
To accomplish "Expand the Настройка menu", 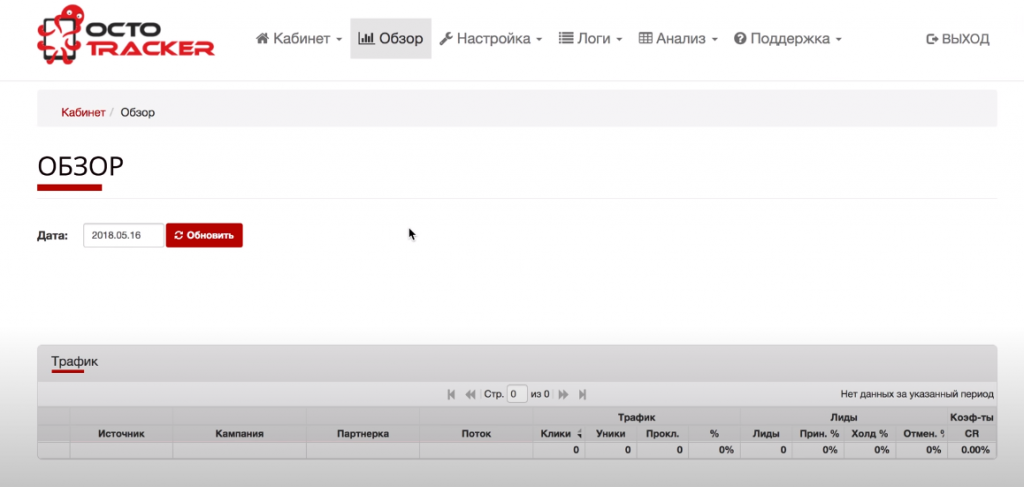I will tap(491, 39).
